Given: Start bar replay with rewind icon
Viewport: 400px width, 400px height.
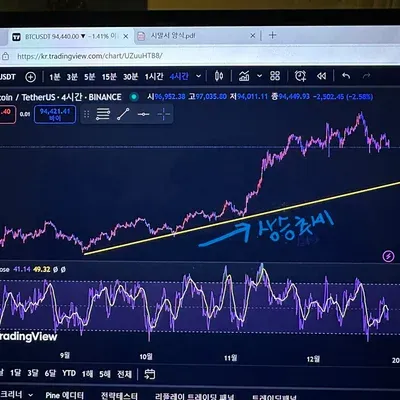Looking at the screenshot, I should (321, 76).
